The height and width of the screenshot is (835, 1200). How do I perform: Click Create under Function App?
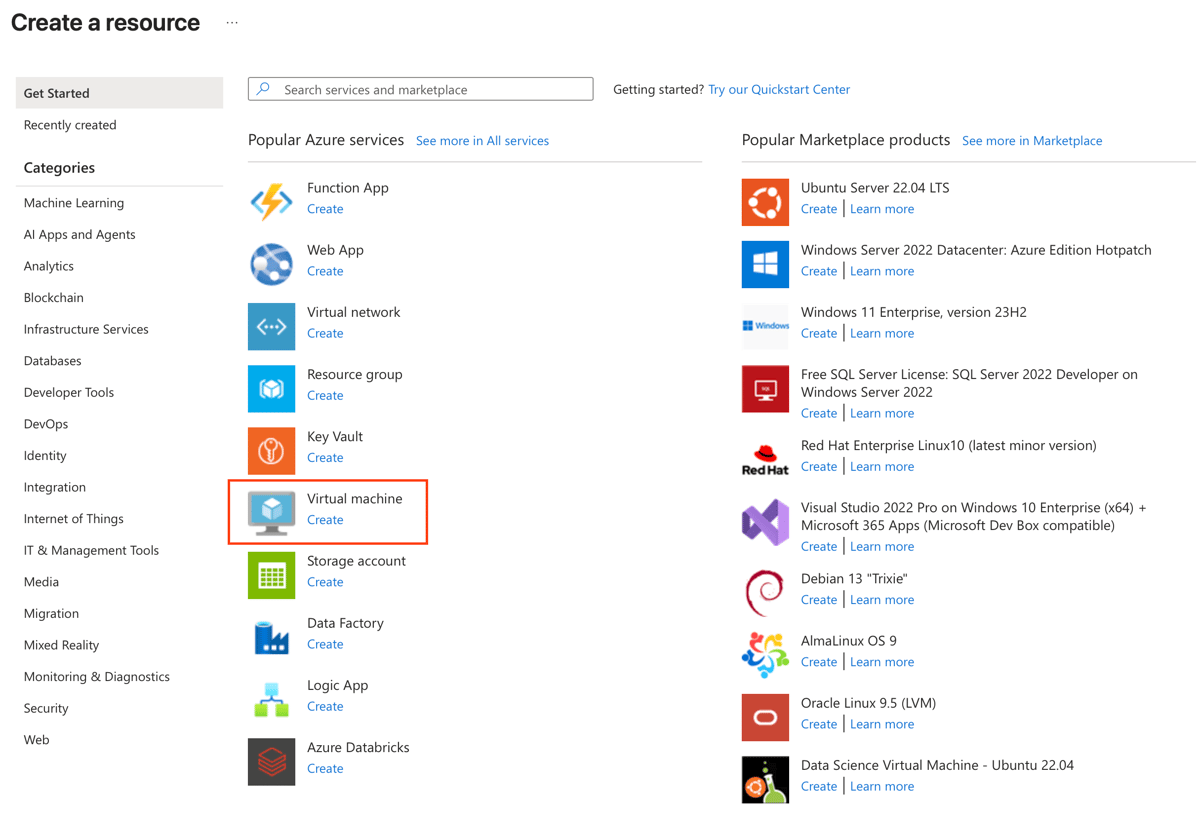(325, 209)
